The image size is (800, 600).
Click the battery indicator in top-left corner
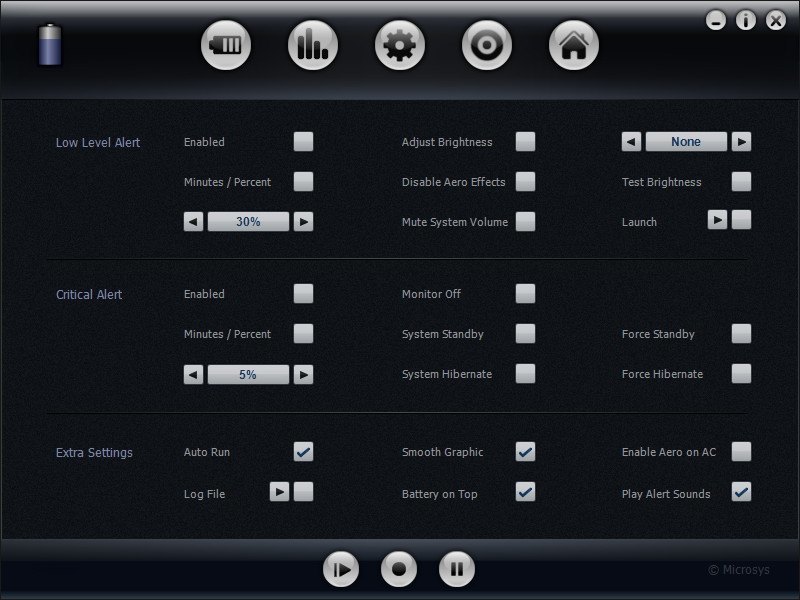(x=50, y=46)
